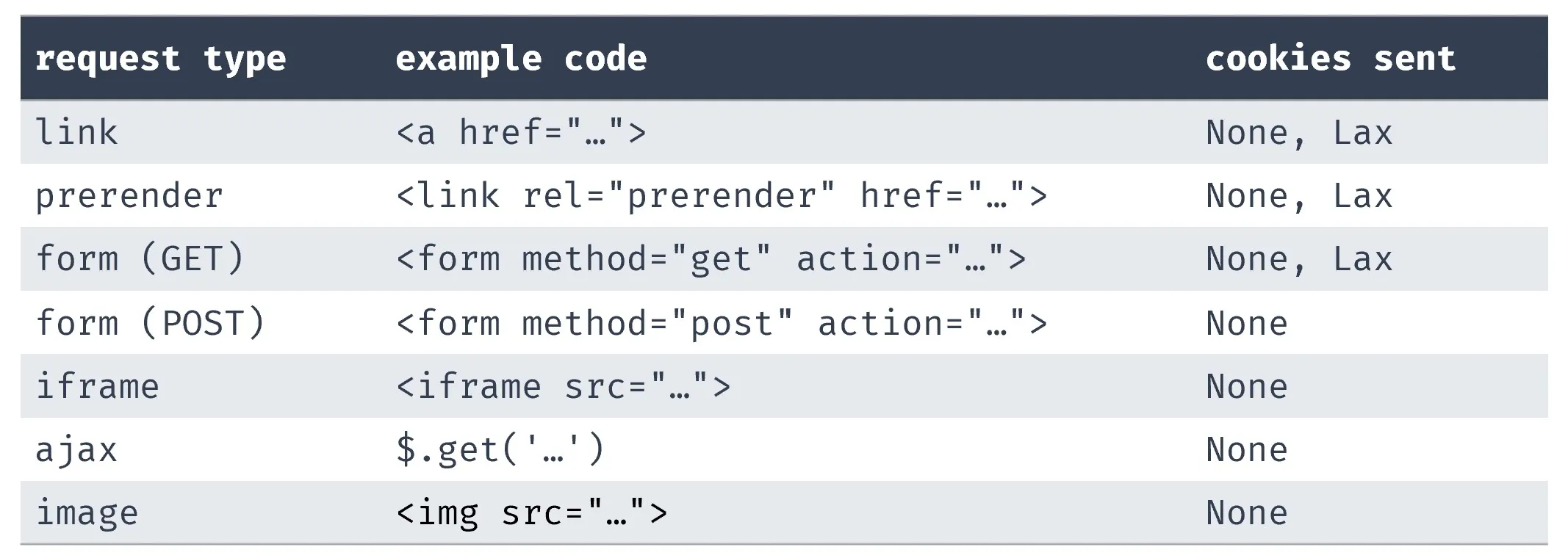Select the "form (GET)" cell
Viewport: 1568px width, 558px height.
(140, 259)
